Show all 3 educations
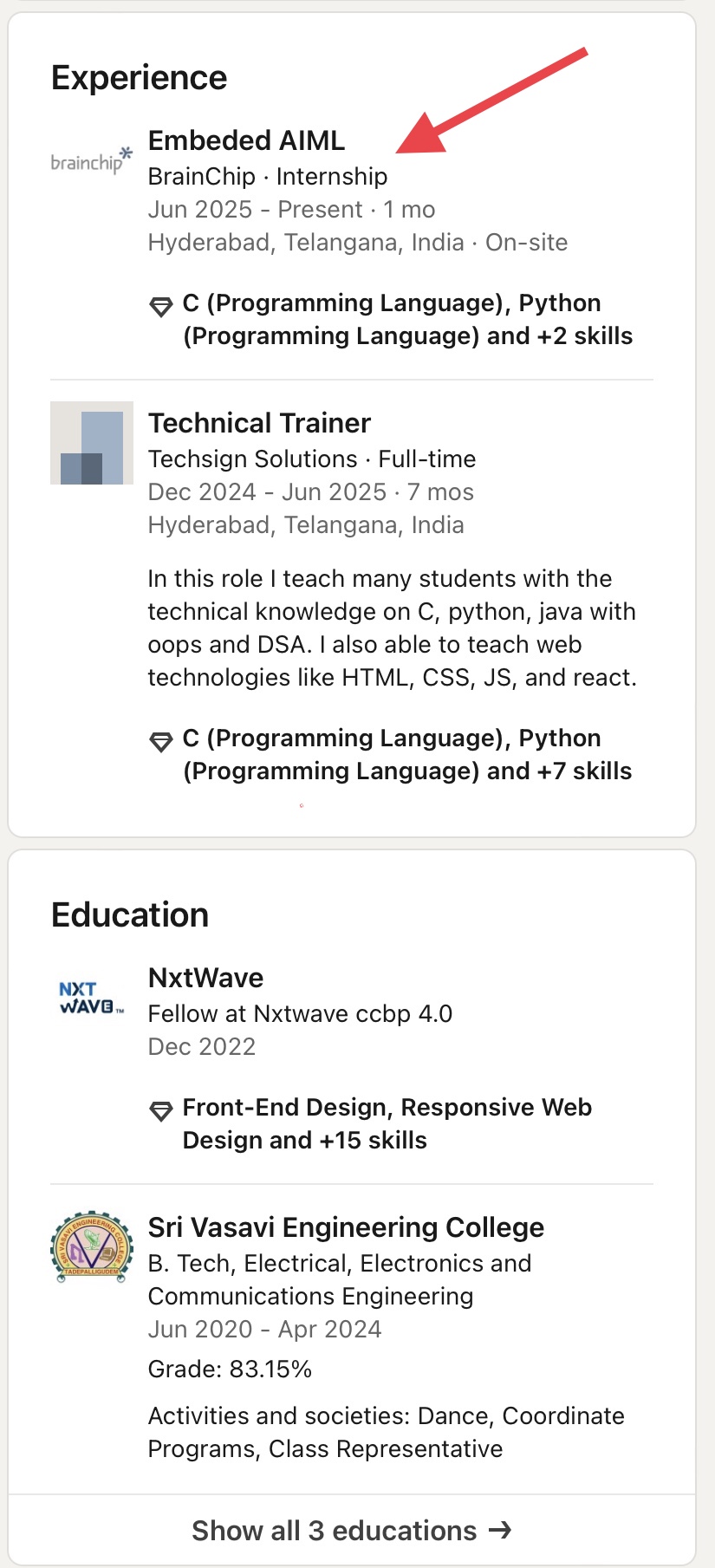The image size is (715, 1568). pyautogui.click(x=335, y=1531)
